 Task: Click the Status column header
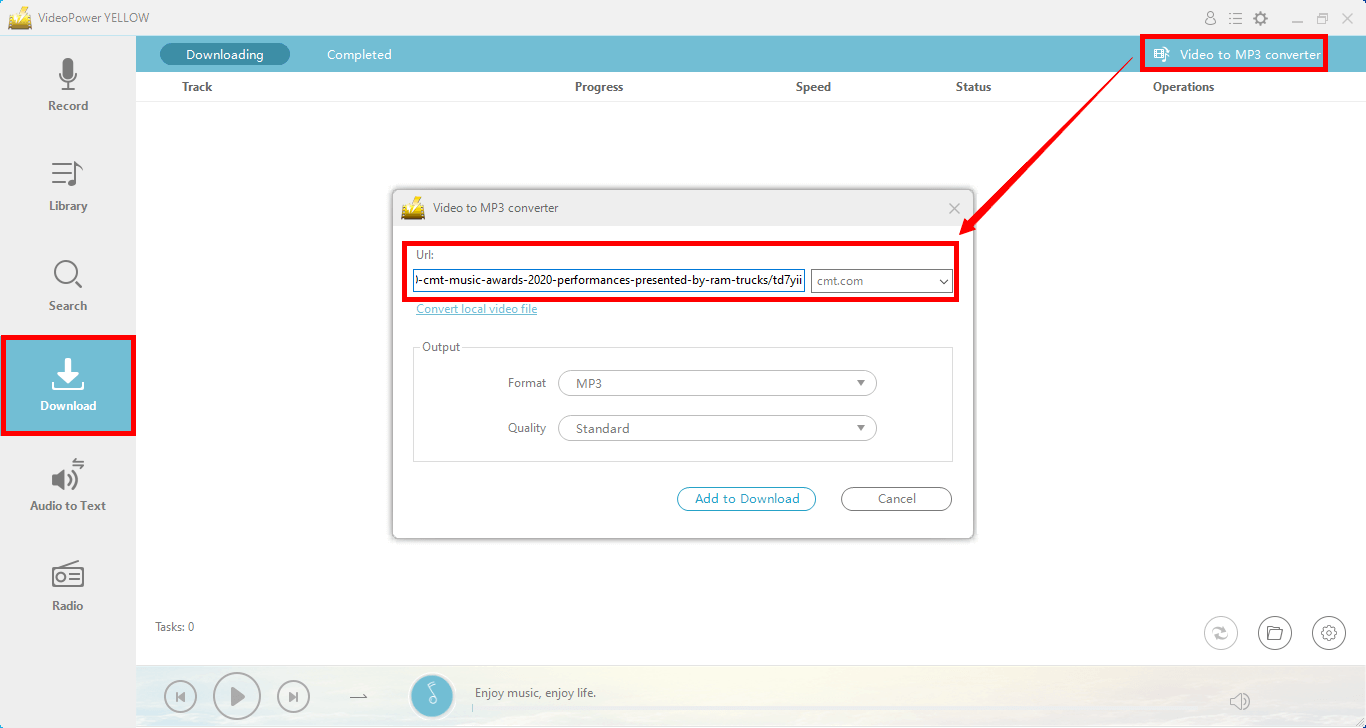pos(973,87)
